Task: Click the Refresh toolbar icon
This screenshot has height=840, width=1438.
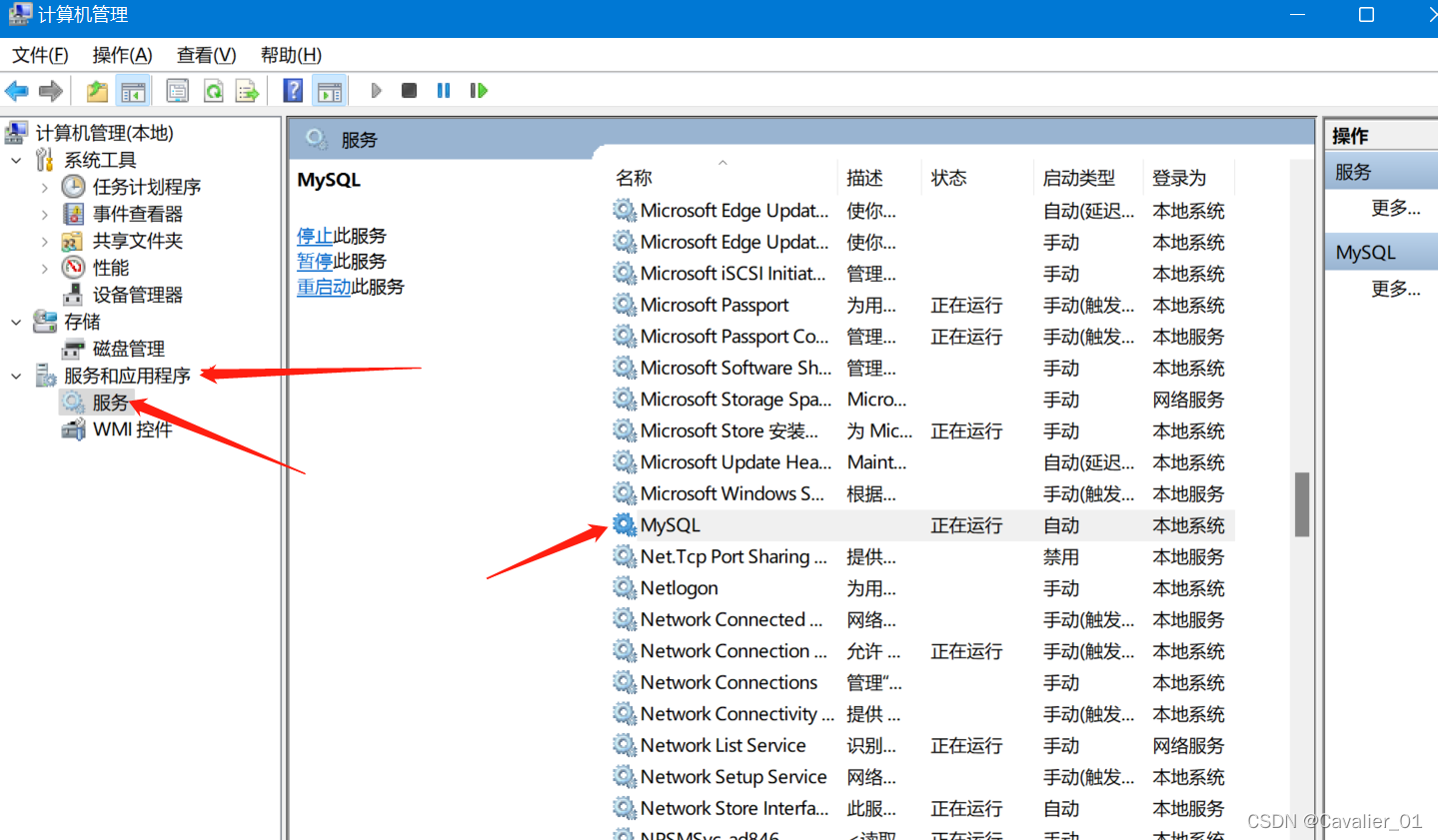Action: click(213, 91)
